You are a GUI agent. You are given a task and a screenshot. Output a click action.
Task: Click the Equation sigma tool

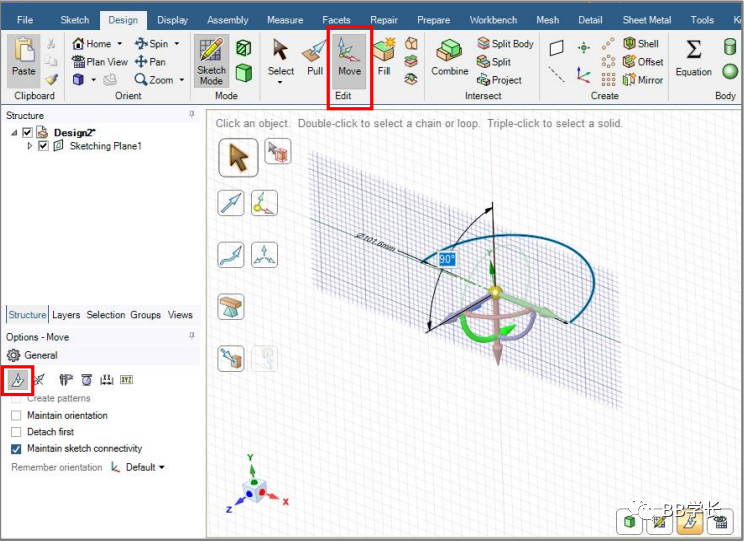[694, 58]
